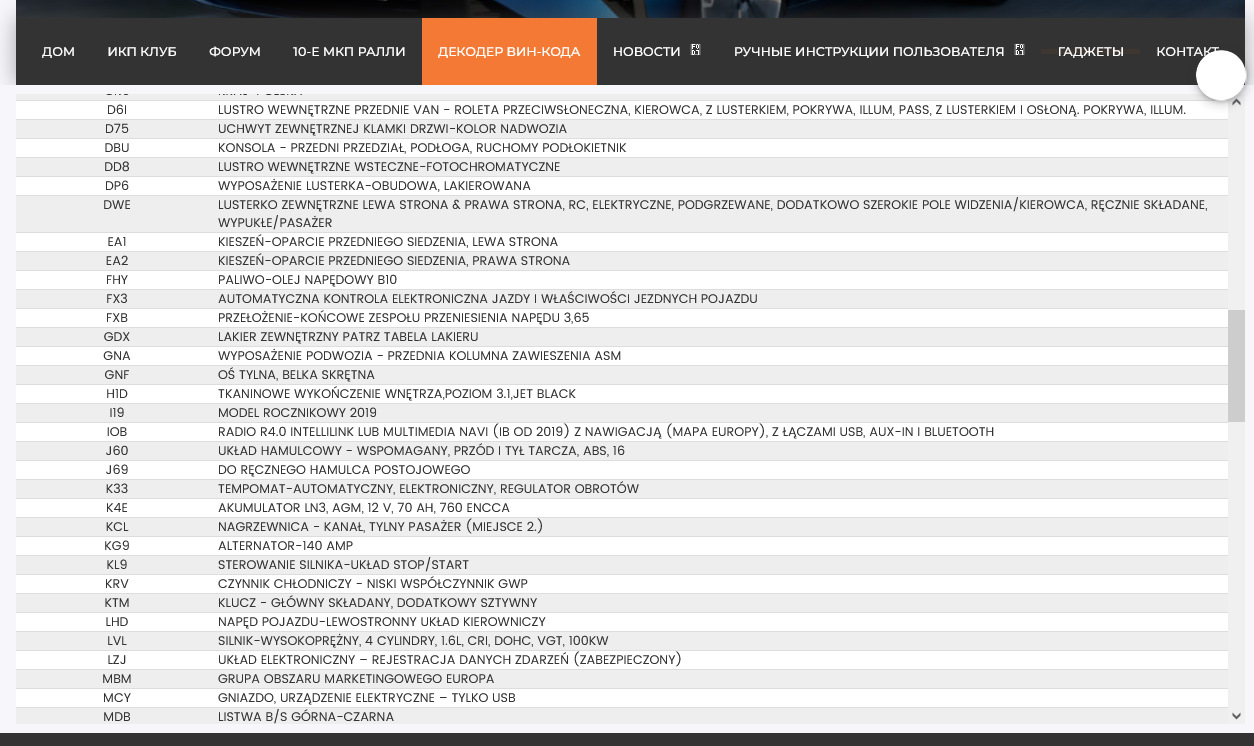Select the EA1 code cell
This screenshot has height=746, width=1254.
tap(117, 242)
